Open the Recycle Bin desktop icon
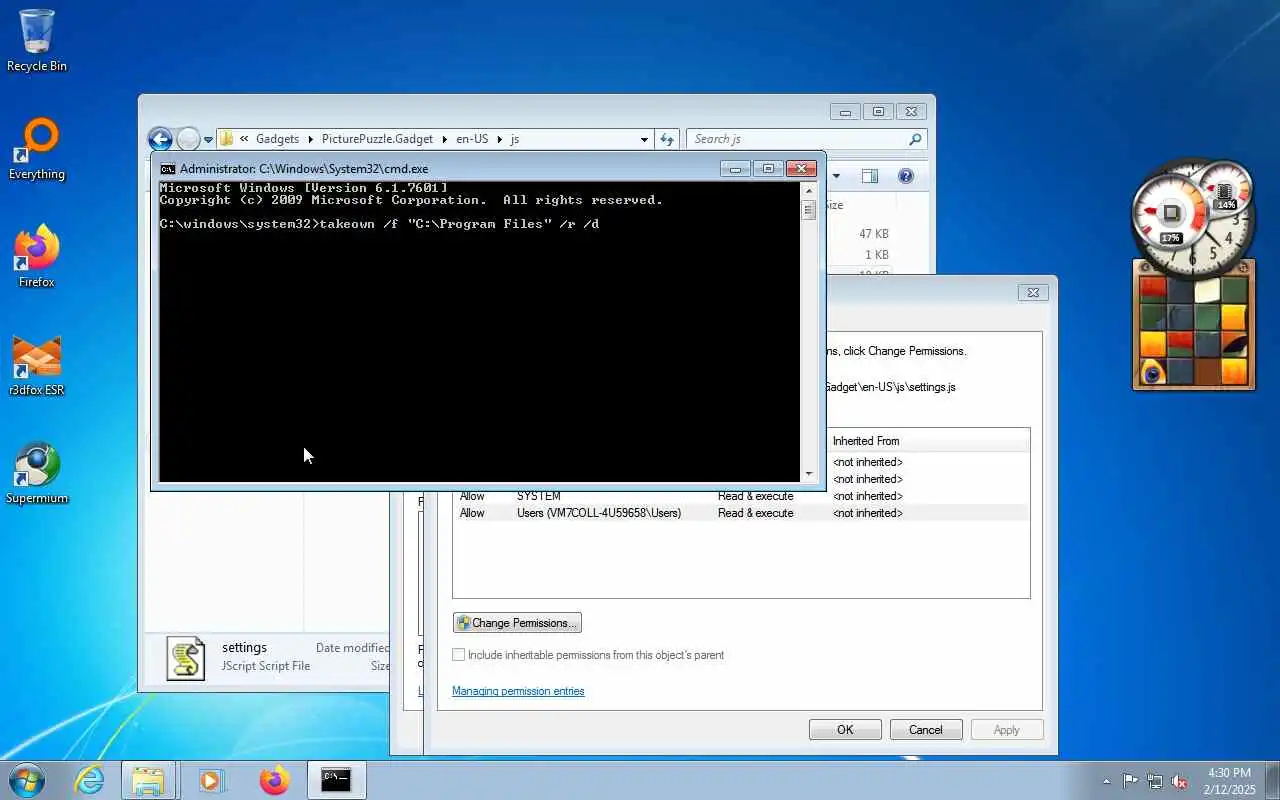 (x=37, y=40)
